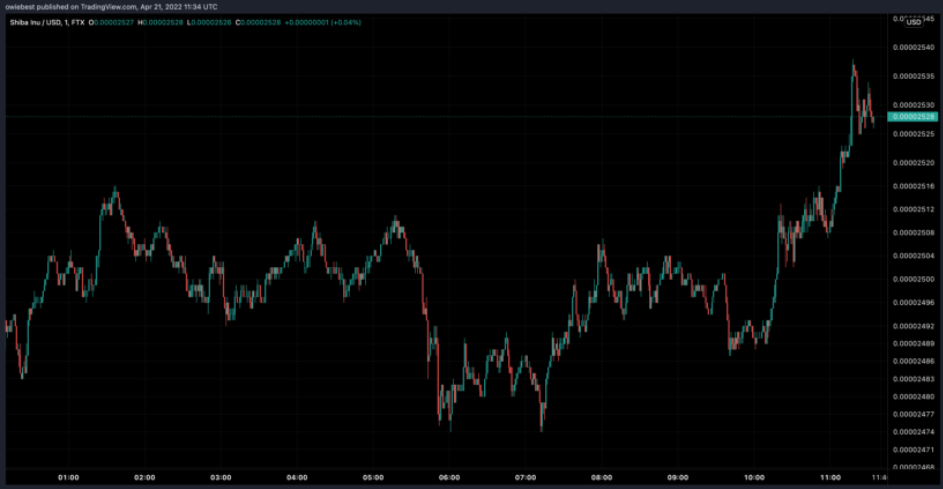Click the 0.00002483 price axis label

pyautogui.click(x=914, y=380)
